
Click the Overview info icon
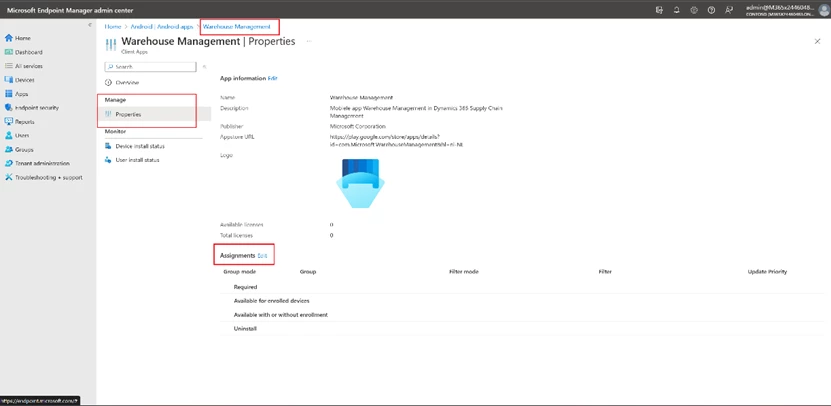tap(109, 83)
